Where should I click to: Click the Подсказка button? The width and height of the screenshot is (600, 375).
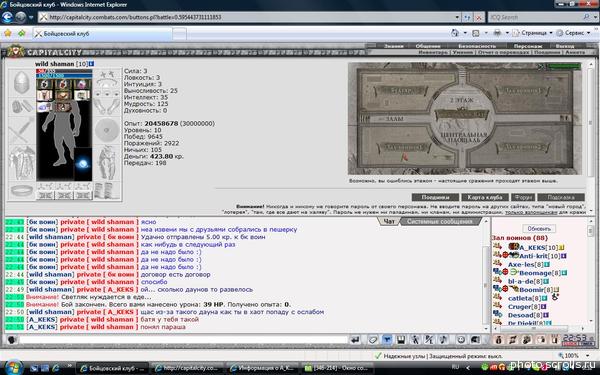(x=561, y=197)
